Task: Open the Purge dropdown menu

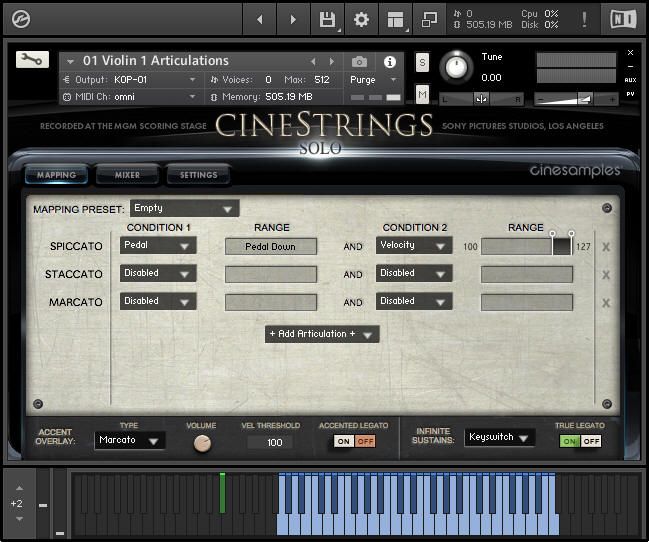Action: 373,79
